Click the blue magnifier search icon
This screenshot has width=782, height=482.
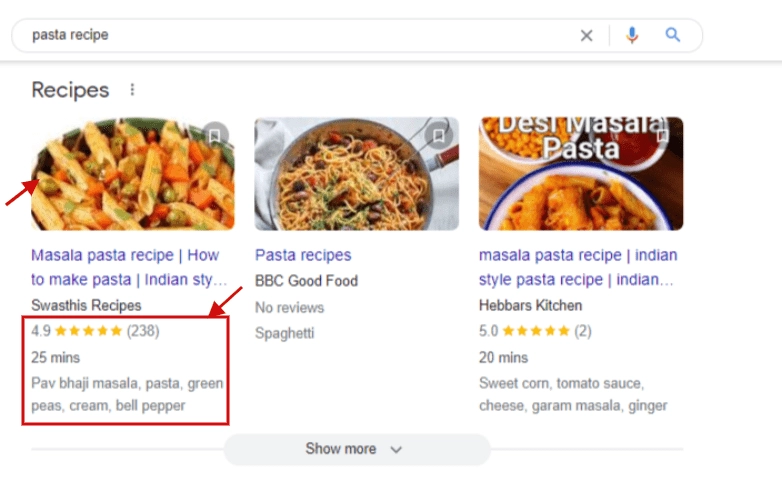tap(673, 35)
